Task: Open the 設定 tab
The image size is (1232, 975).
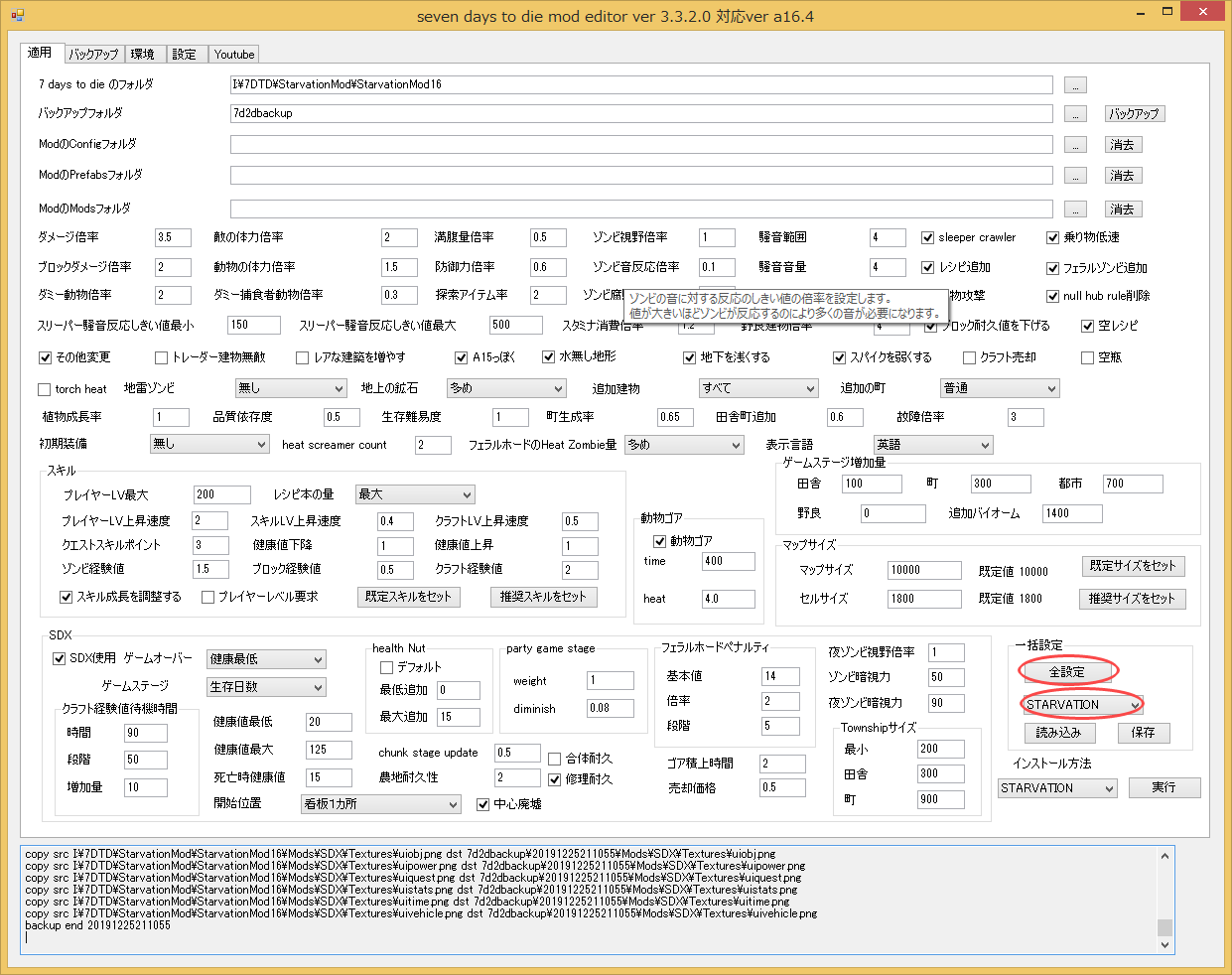Action: (x=185, y=54)
